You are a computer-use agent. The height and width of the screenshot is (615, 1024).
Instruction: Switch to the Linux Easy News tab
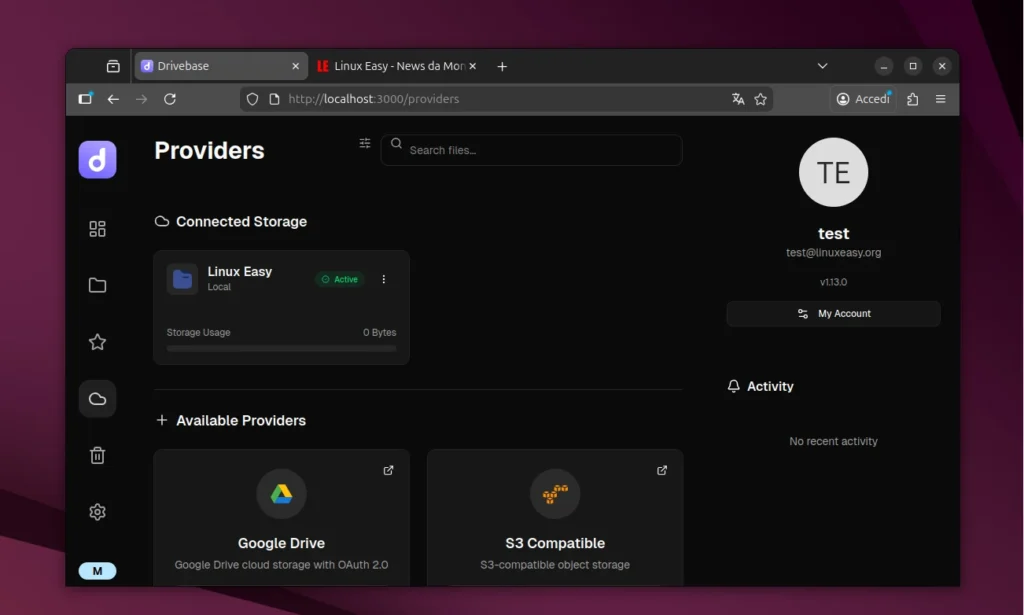(x=393, y=65)
